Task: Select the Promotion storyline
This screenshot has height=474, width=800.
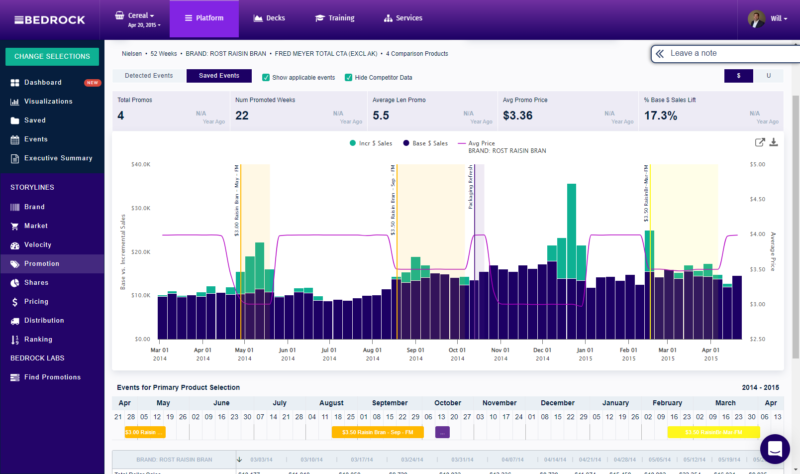Action: pyautogui.click(x=52, y=264)
